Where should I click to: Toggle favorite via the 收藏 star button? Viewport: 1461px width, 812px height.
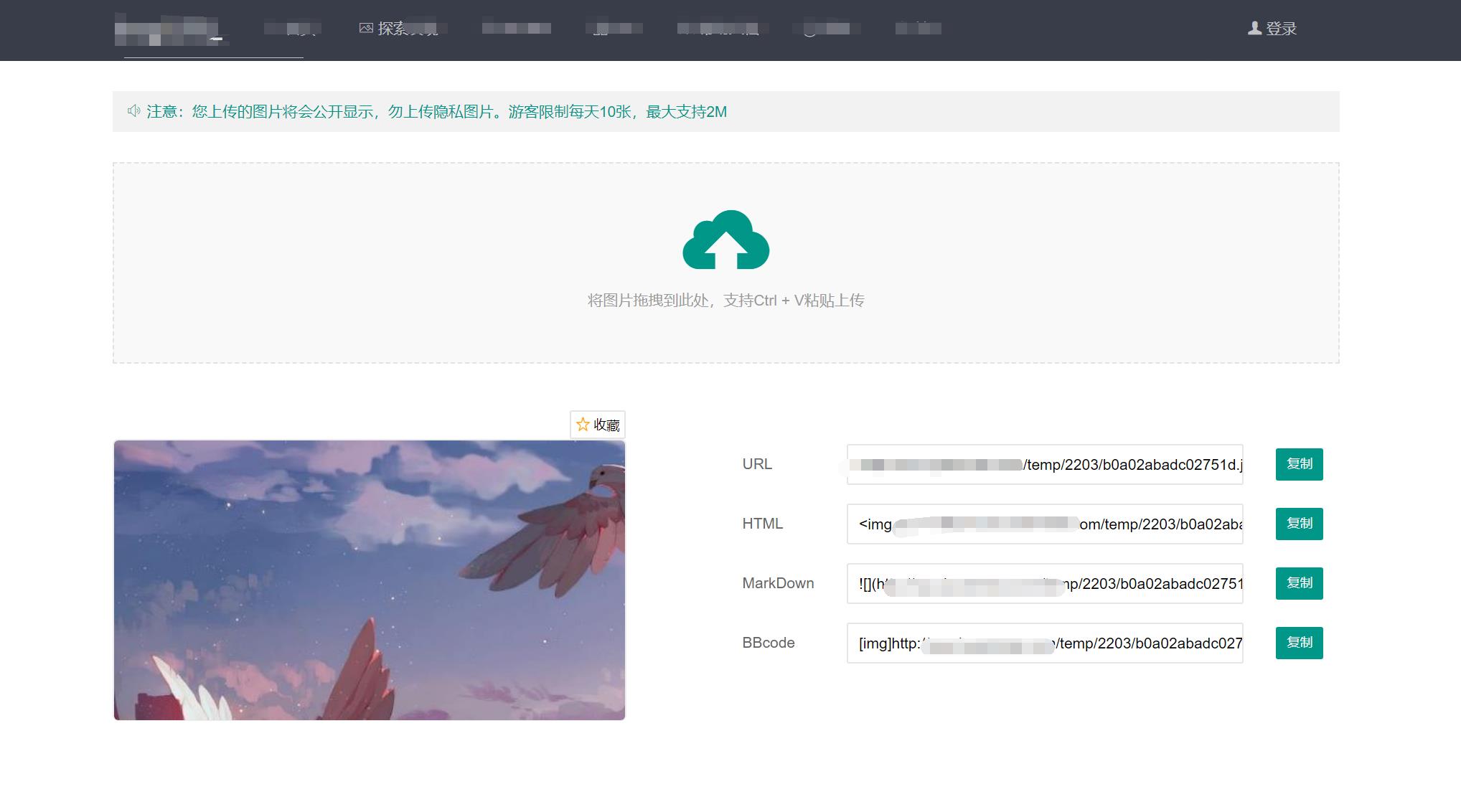(598, 425)
